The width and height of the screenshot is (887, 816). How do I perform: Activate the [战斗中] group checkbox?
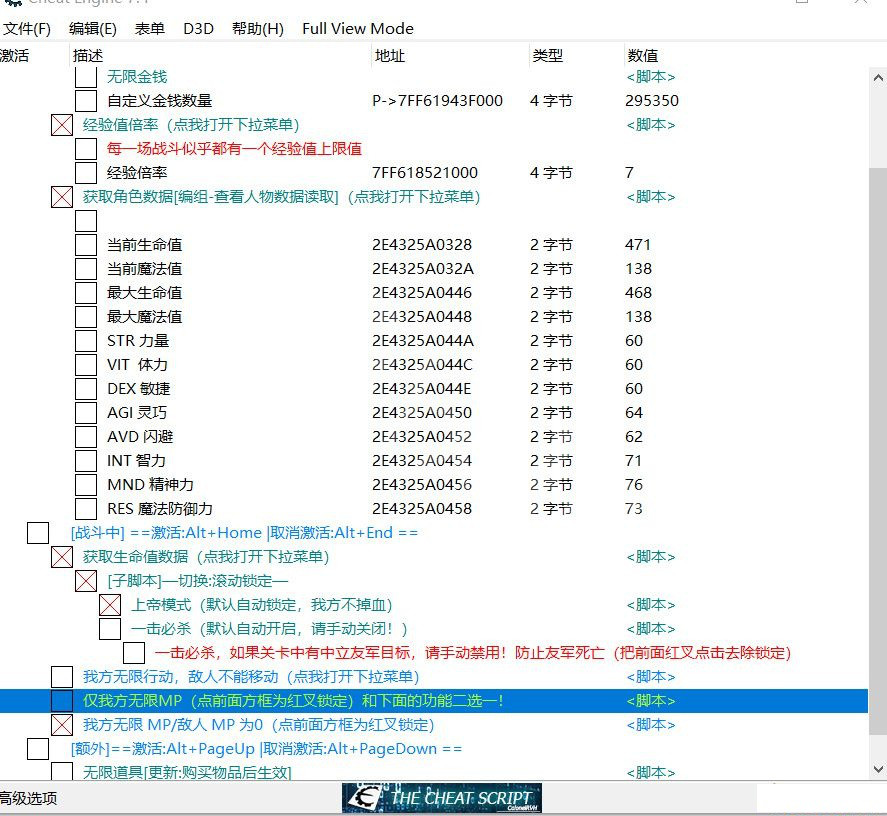tap(38, 533)
